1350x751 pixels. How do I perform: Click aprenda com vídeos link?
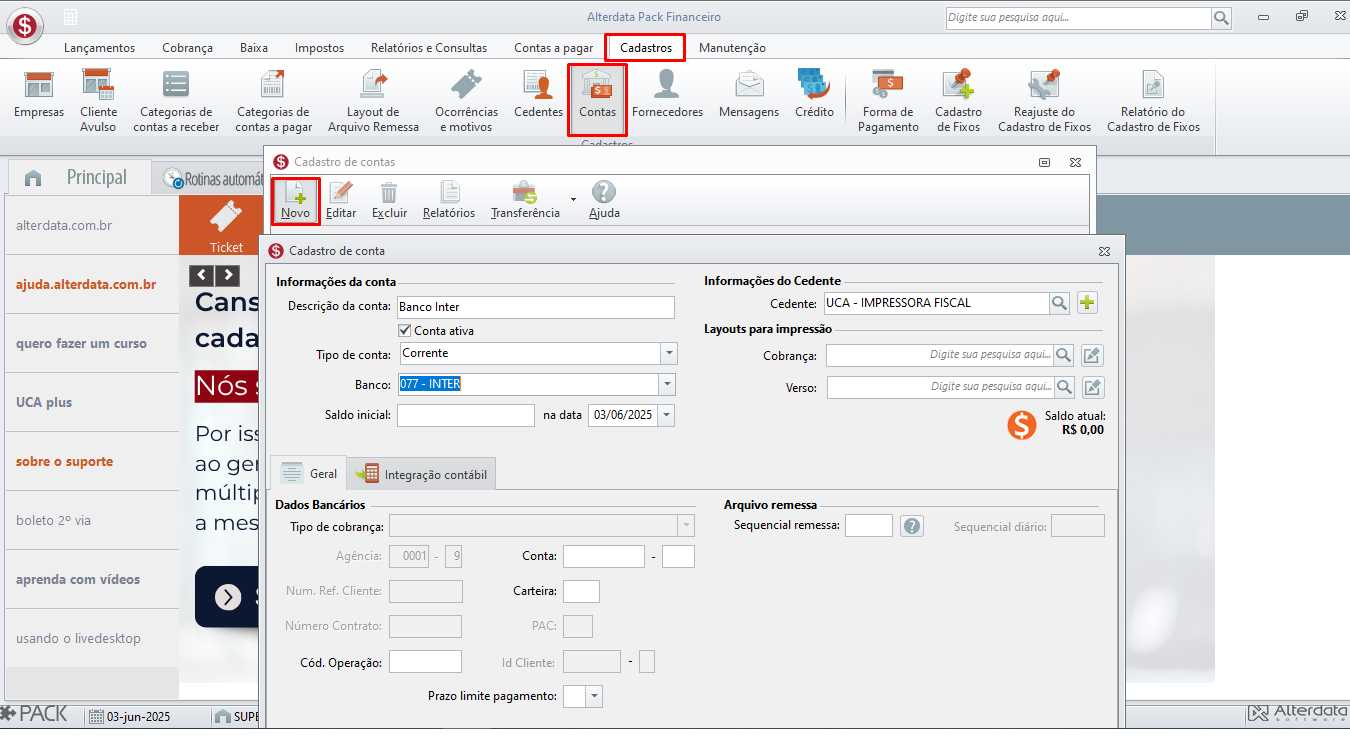pos(78,579)
